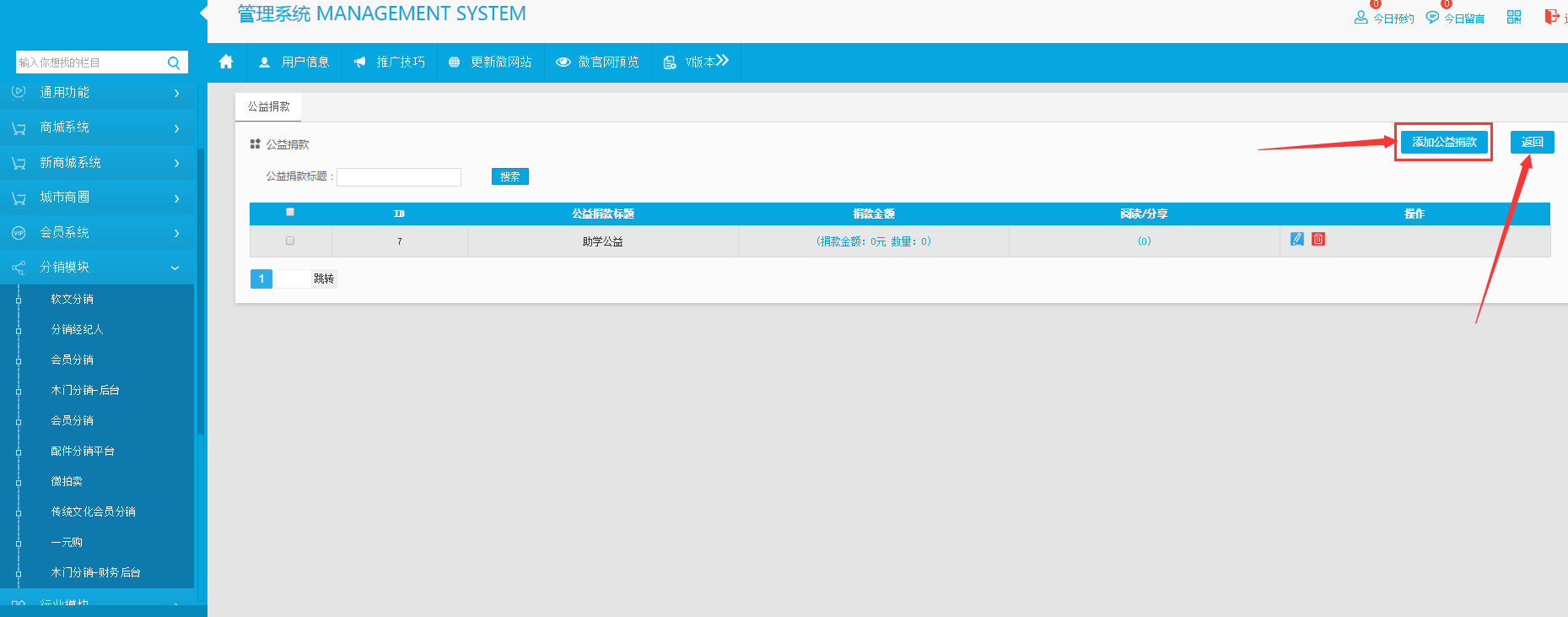The height and width of the screenshot is (617, 1568).
Task: Tick the checkbox for row ID 7
Action: (290, 241)
